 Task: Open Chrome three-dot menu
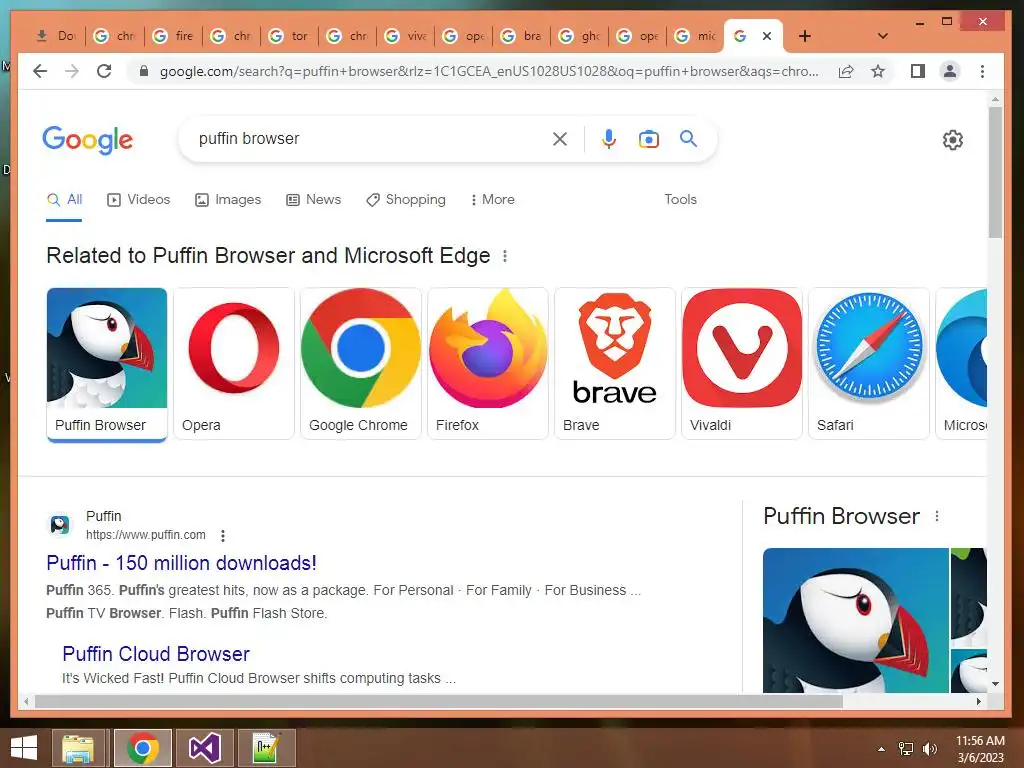982,71
